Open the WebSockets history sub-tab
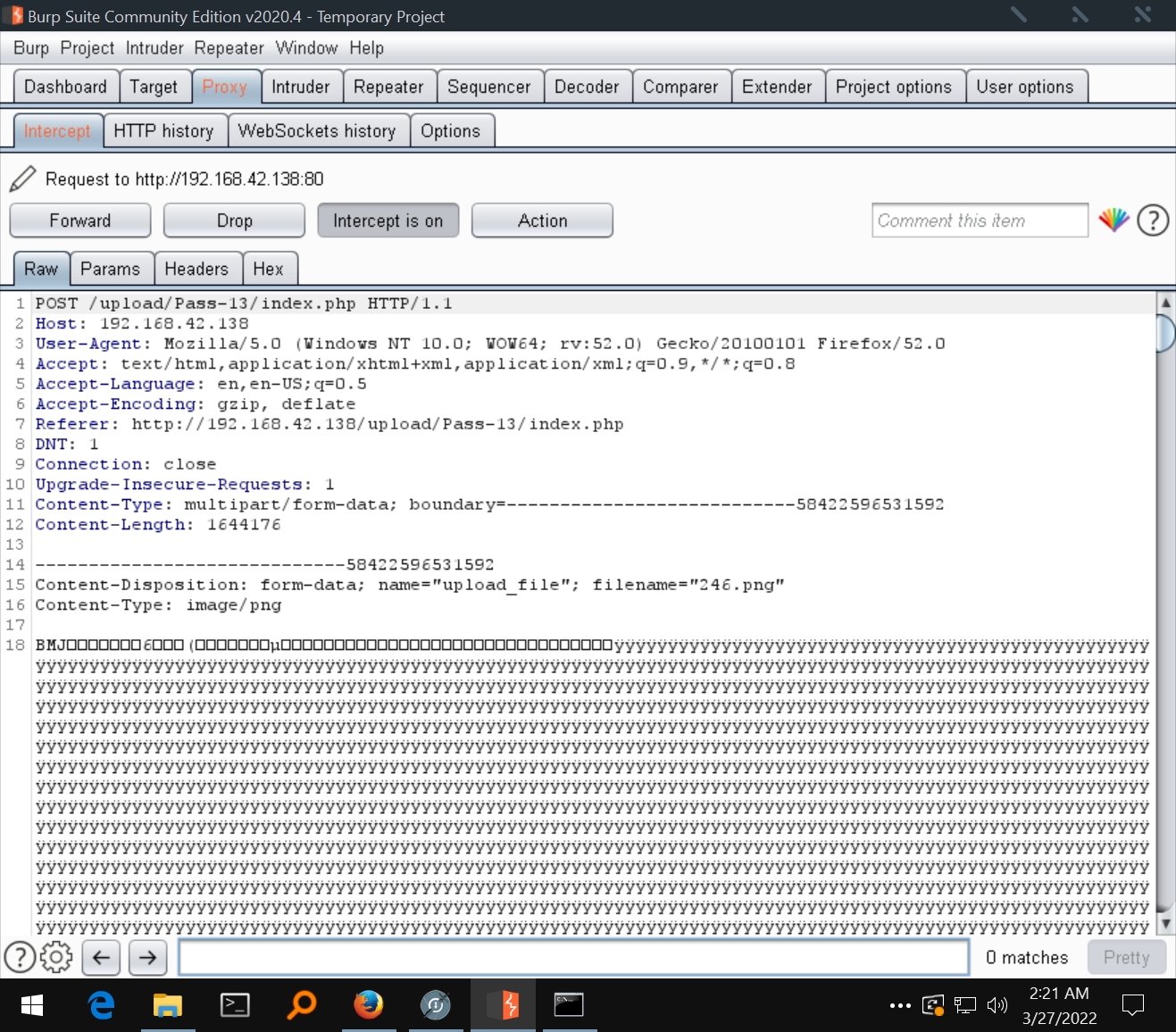Screen dimensions: 1176x1032 [317, 131]
